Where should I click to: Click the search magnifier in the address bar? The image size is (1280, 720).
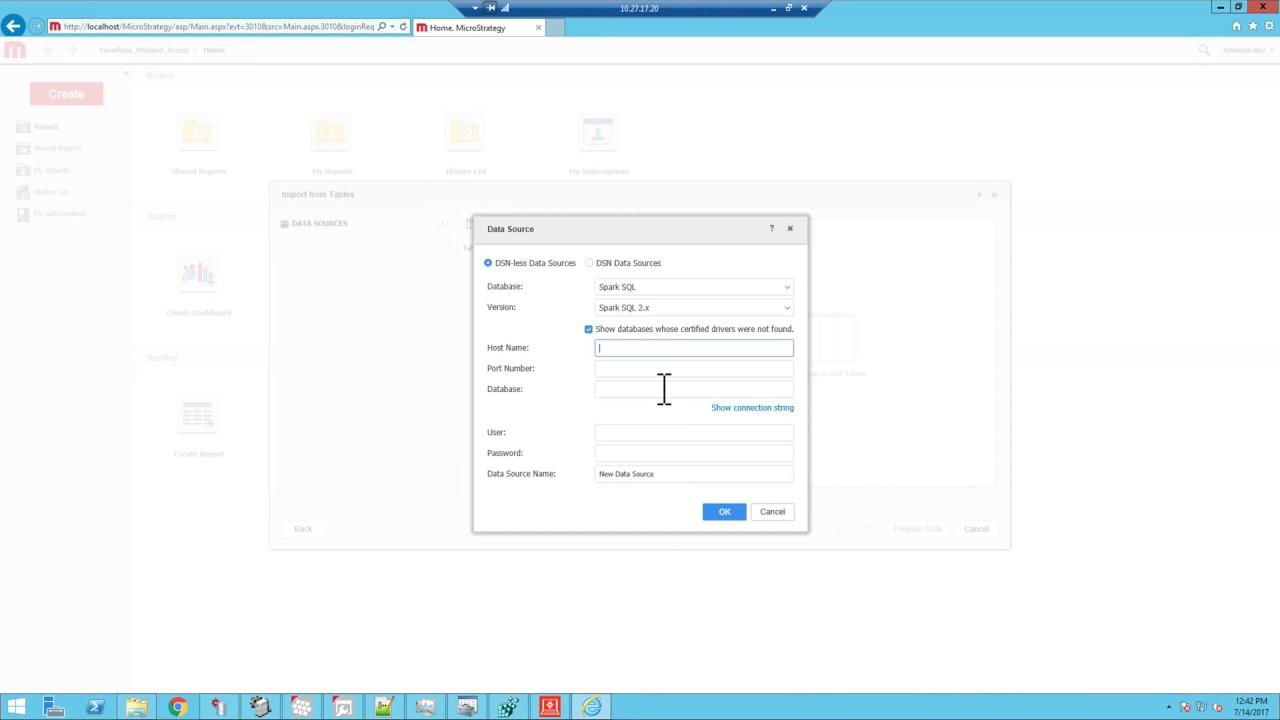[x=382, y=27]
